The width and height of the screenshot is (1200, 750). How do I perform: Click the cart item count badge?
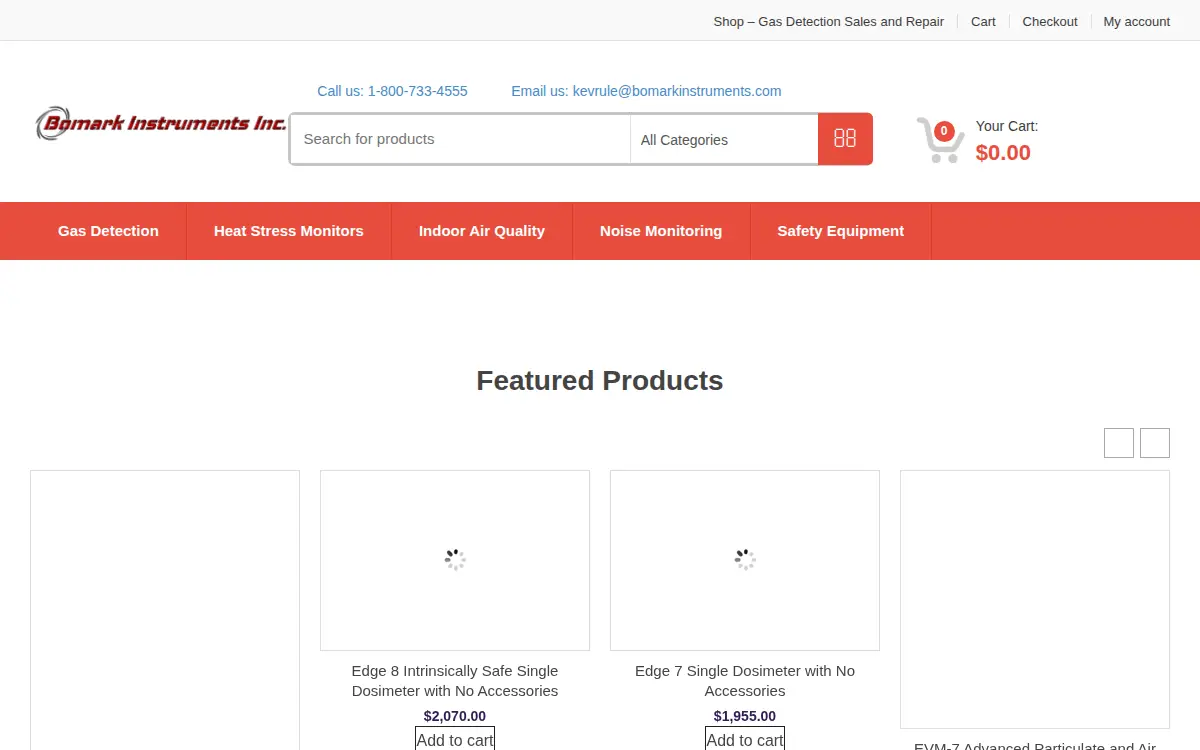tap(944, 131)
